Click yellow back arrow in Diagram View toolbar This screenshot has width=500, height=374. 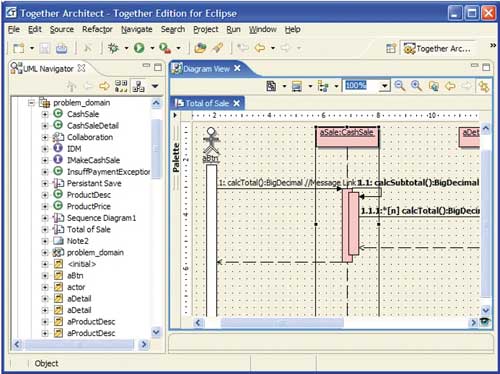click(x=450, y=86)
